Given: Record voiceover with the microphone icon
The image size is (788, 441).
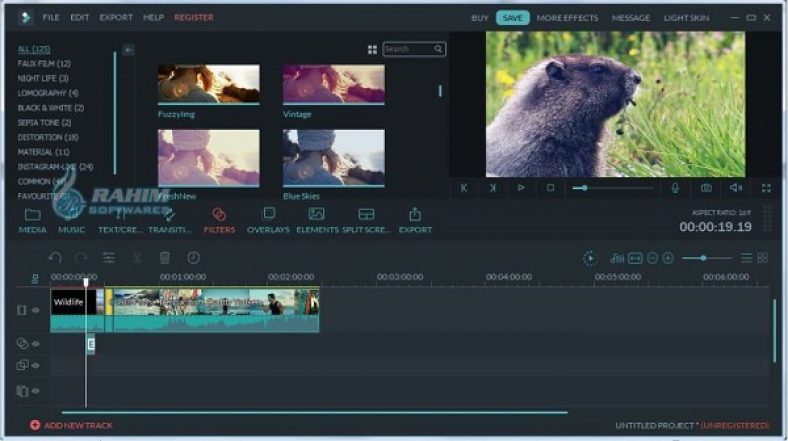Looking at the screenshot, I should point(675,187).
